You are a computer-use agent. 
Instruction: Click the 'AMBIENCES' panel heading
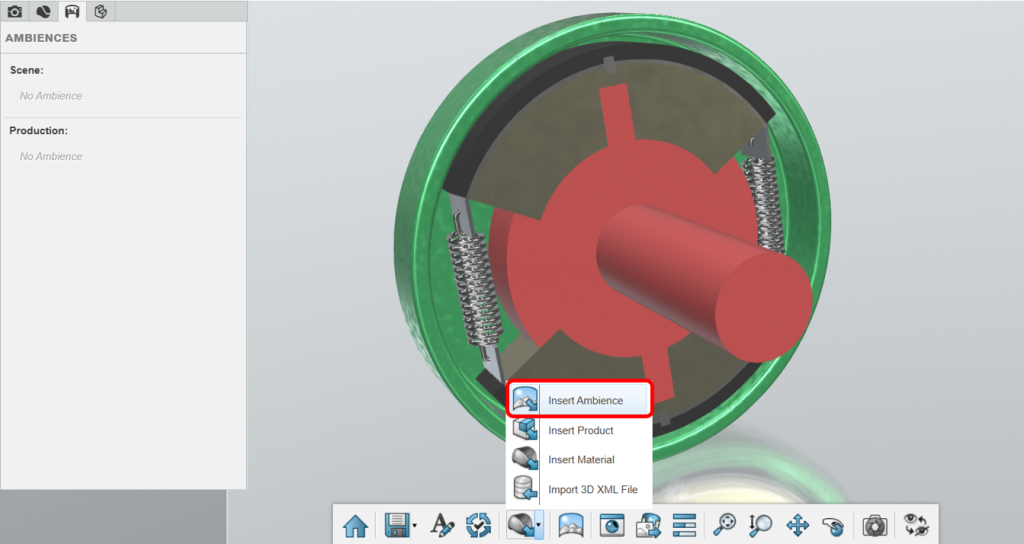pos(41,38)
